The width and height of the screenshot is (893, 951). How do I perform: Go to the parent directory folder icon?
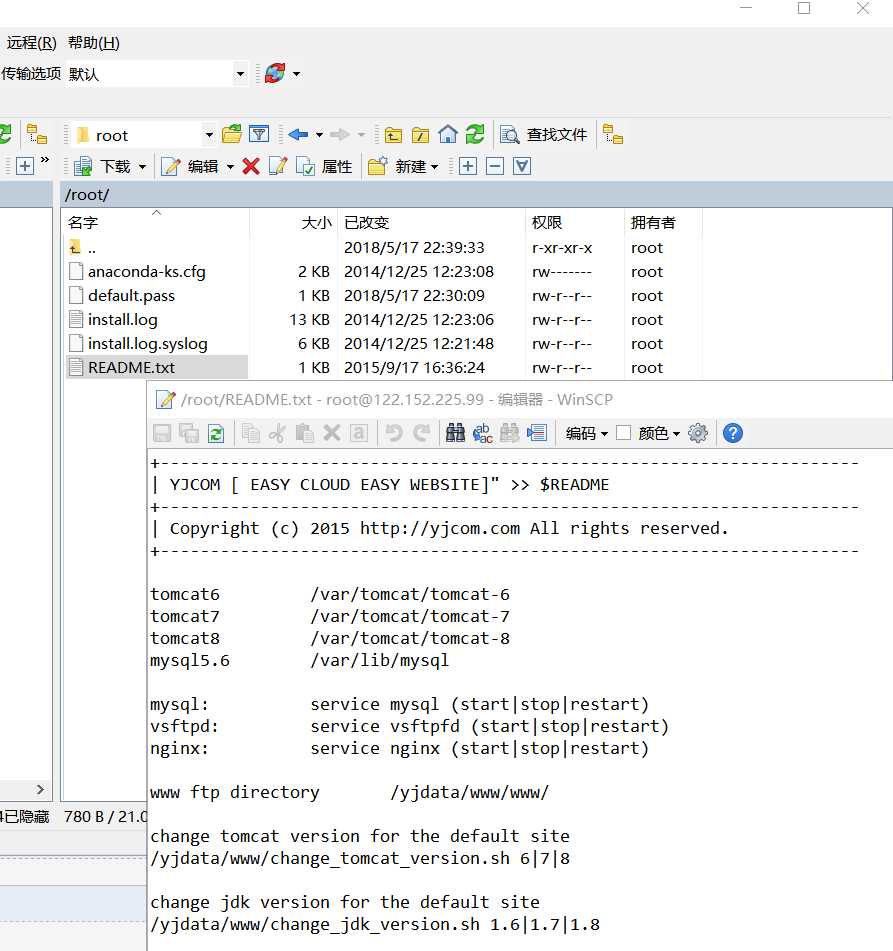393,135
